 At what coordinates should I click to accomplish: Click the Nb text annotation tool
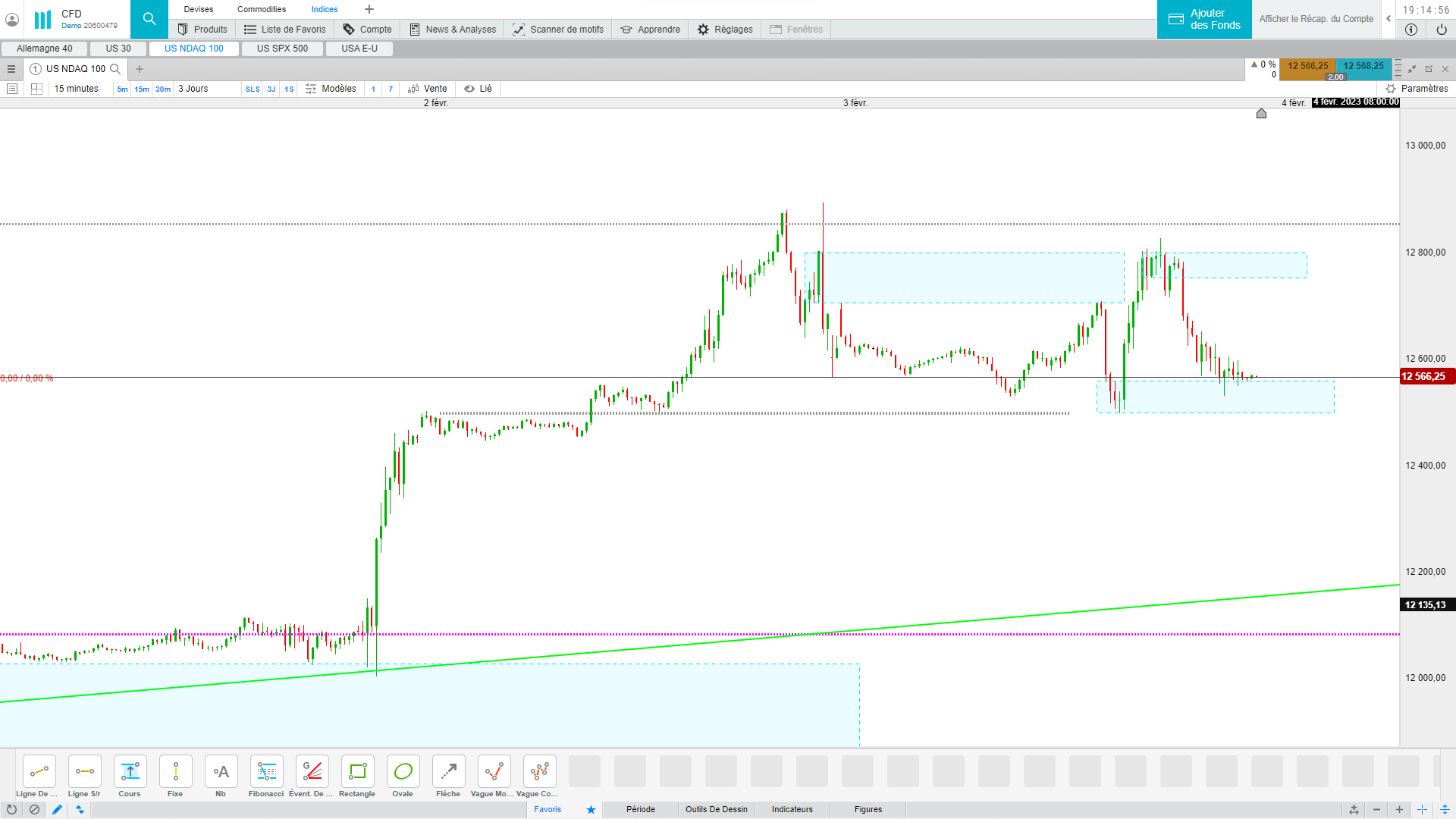221,772
